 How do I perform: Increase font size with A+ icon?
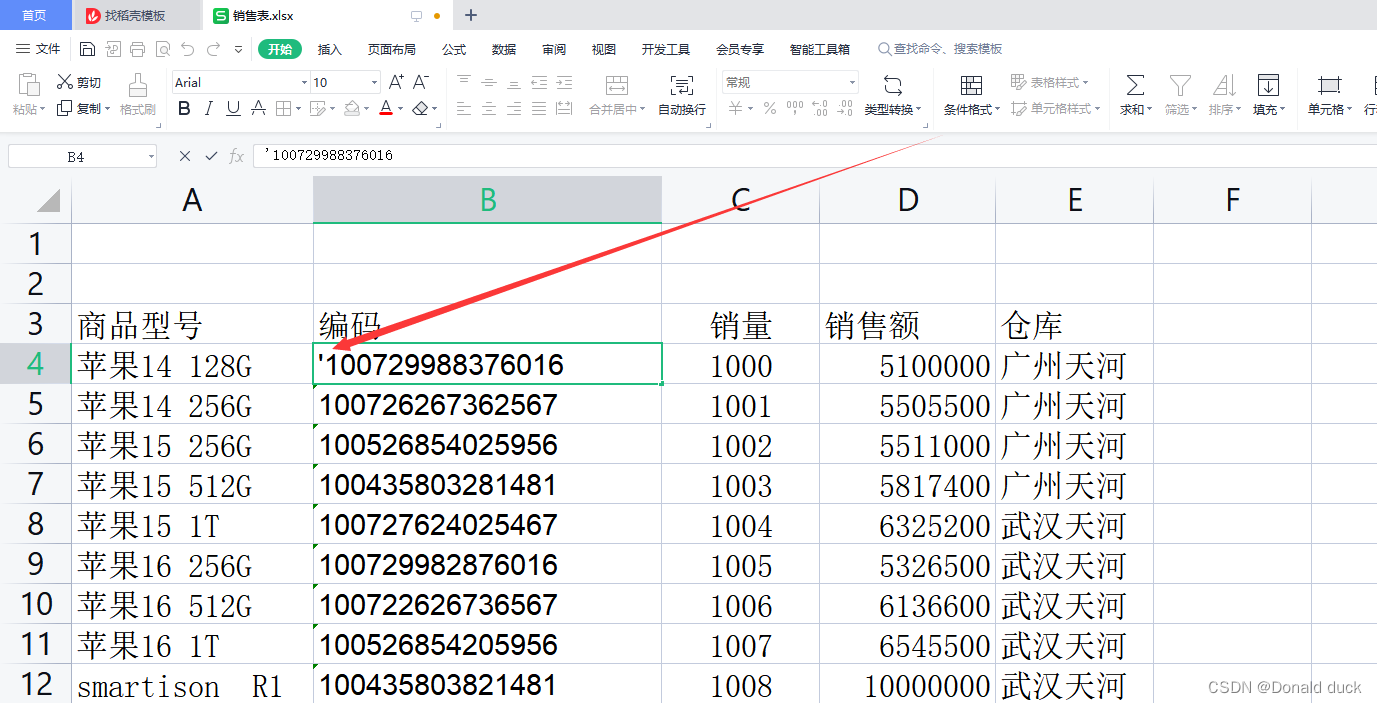click(396, 82)
